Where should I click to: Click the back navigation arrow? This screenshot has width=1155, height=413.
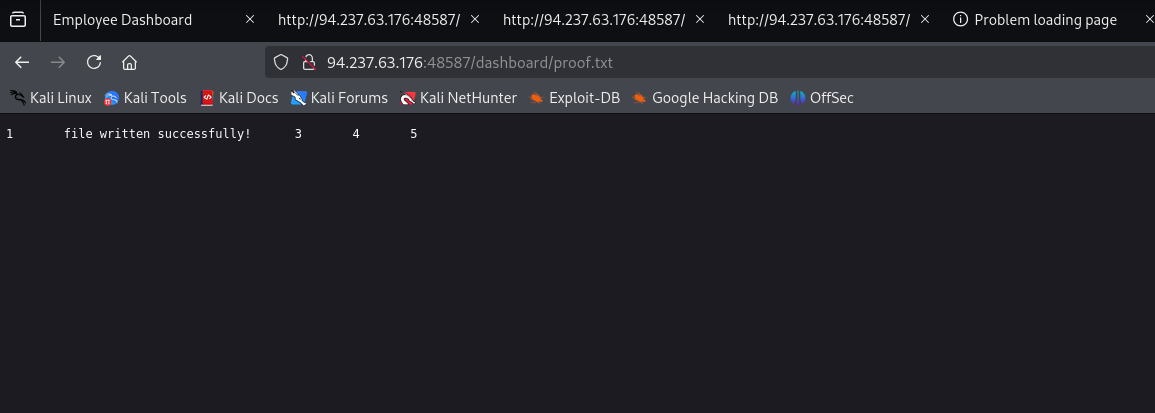(x=22, y=62)
